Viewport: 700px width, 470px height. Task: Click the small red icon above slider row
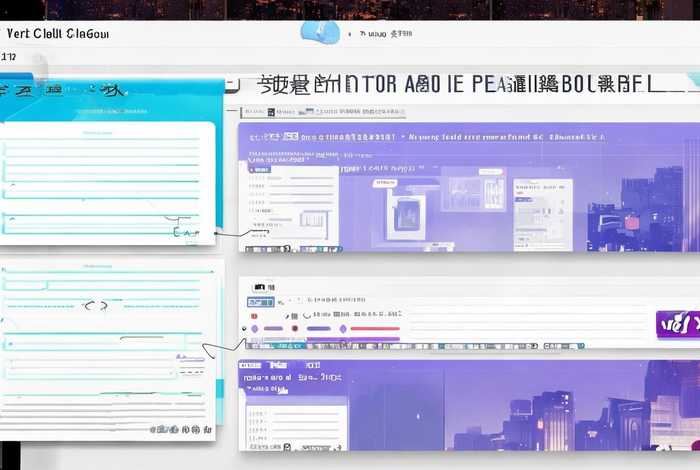pos(254,316)
